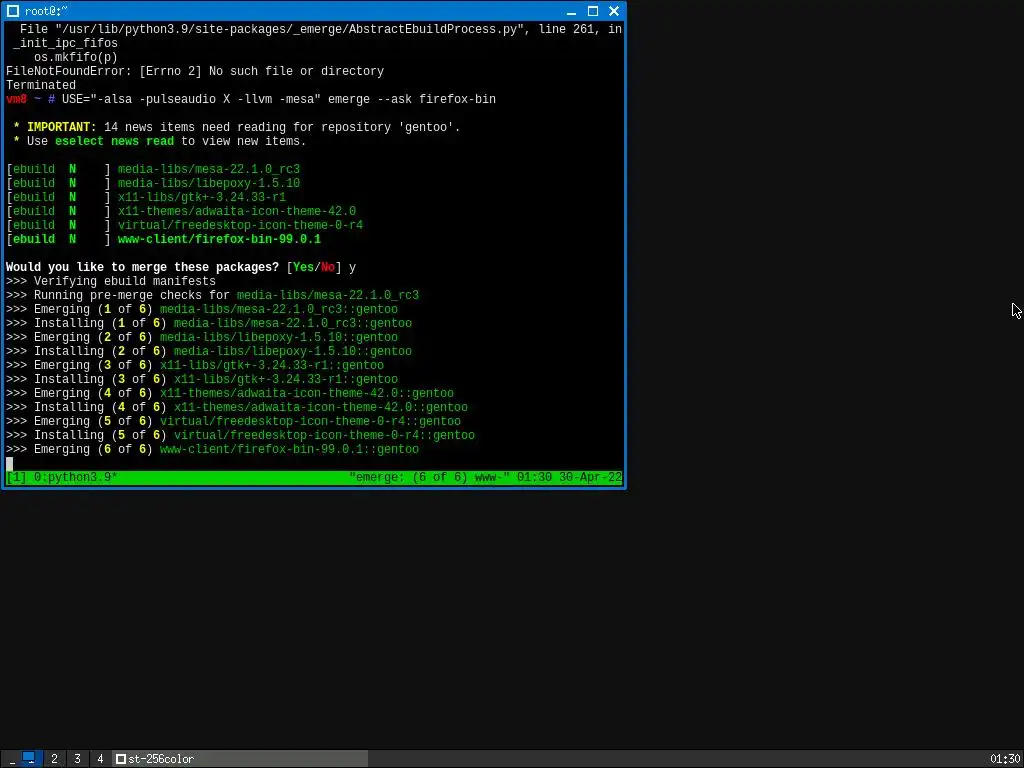
Task: Switch to active workspace 1 monitor icon
Action: [x=29, y=758]
